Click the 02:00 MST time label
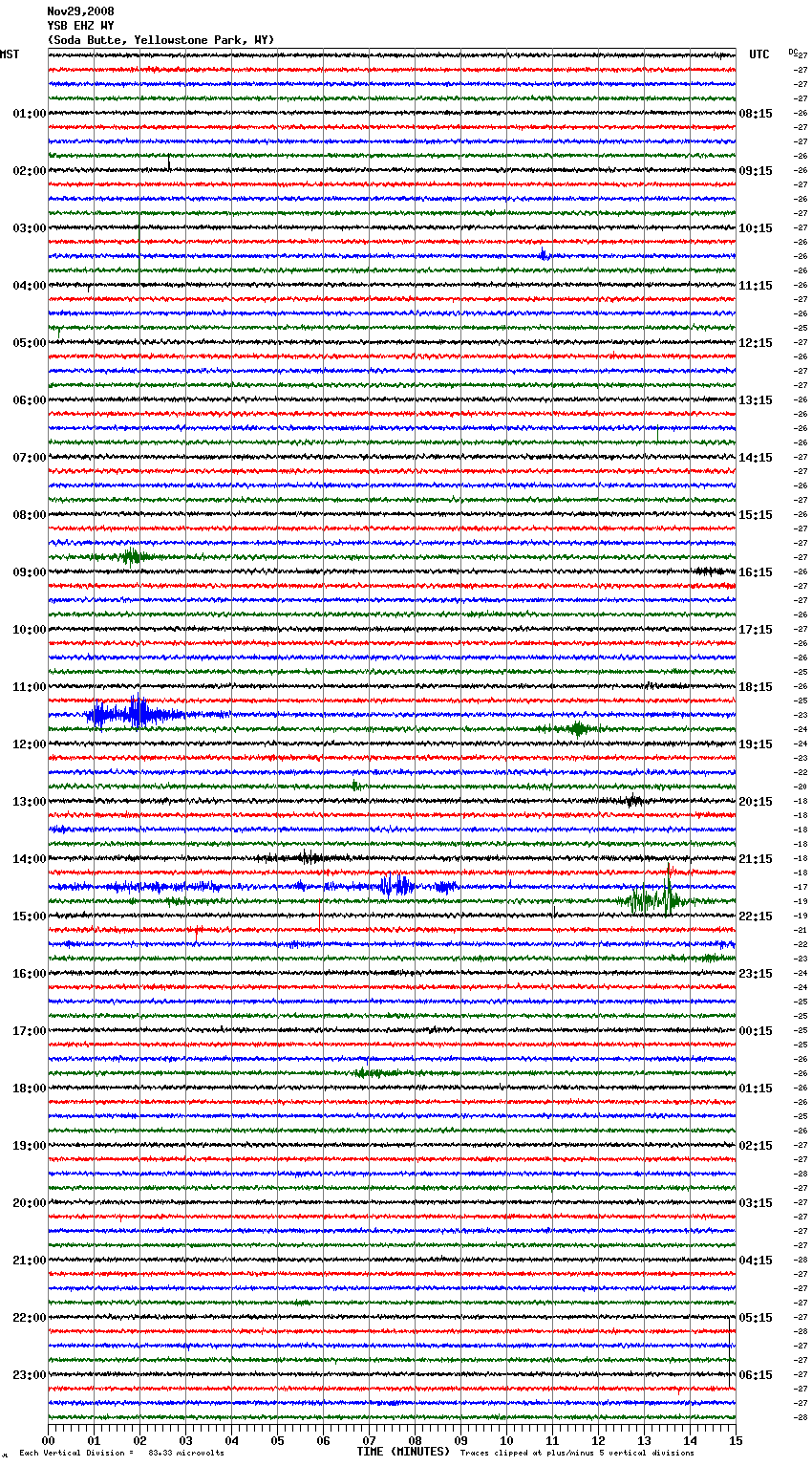The height and width of the screenshot is (1466, 812). click(x=29, y=171)
